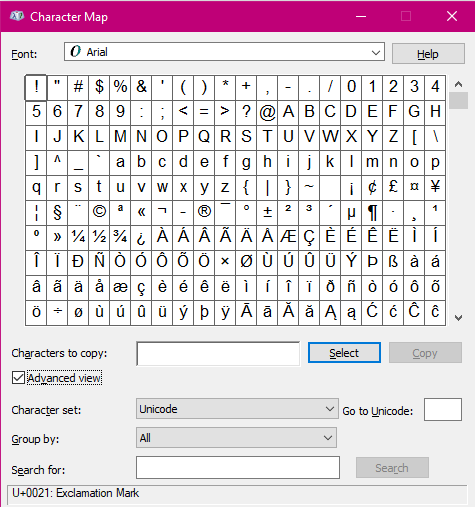Viewport: 475px width, 507px height.
Task: Focus the Search for text field
Action: point(238,467)
